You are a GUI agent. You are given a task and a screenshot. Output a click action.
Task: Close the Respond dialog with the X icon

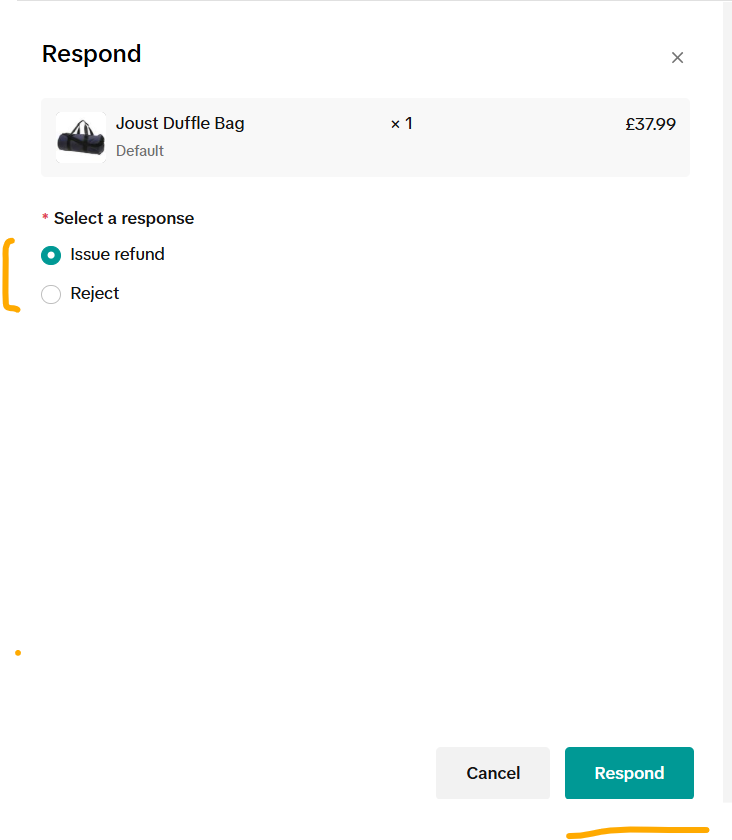(x=677, y=57)
